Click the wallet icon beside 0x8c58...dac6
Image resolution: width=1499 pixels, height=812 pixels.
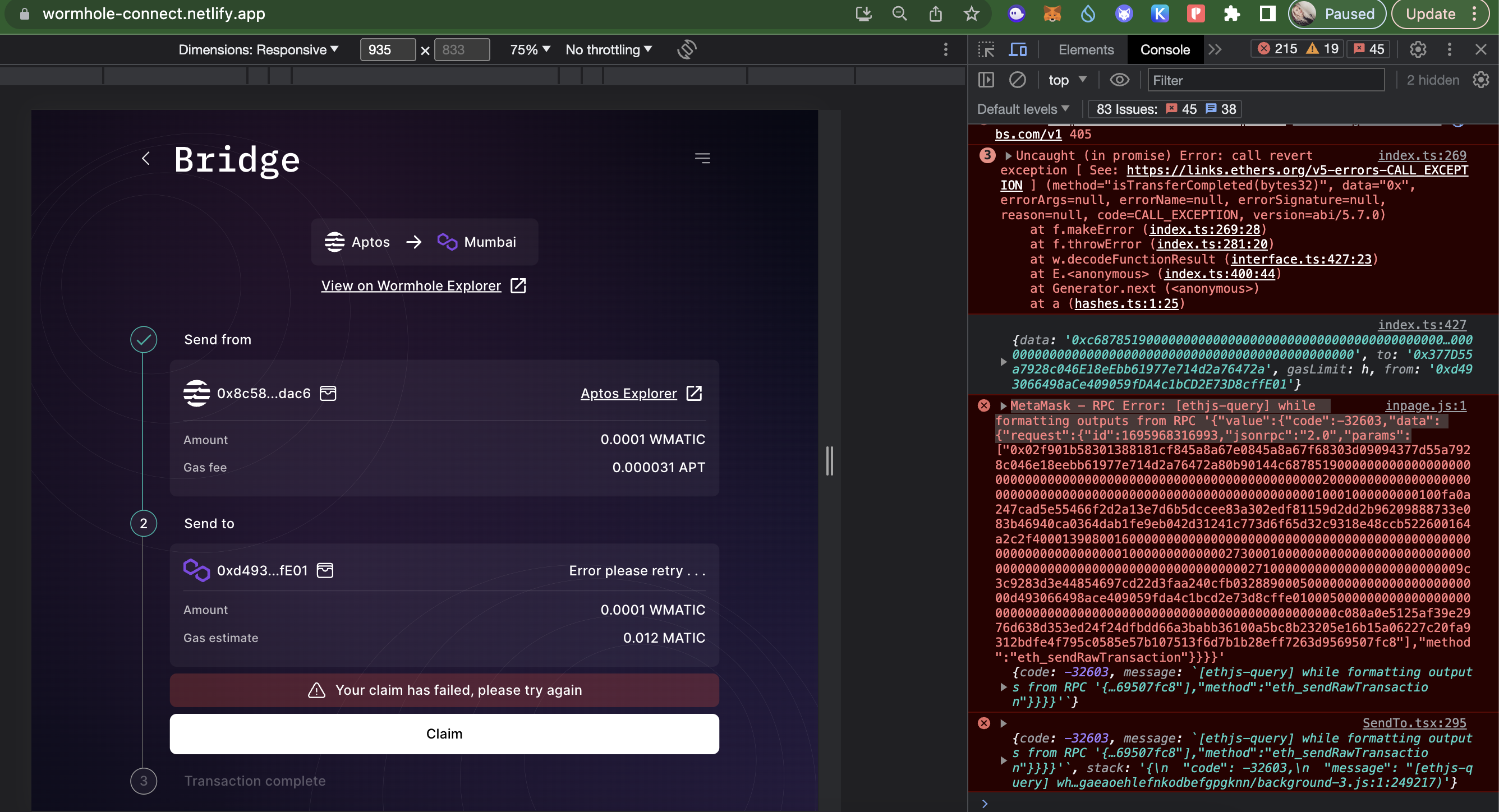click(328, 393)
